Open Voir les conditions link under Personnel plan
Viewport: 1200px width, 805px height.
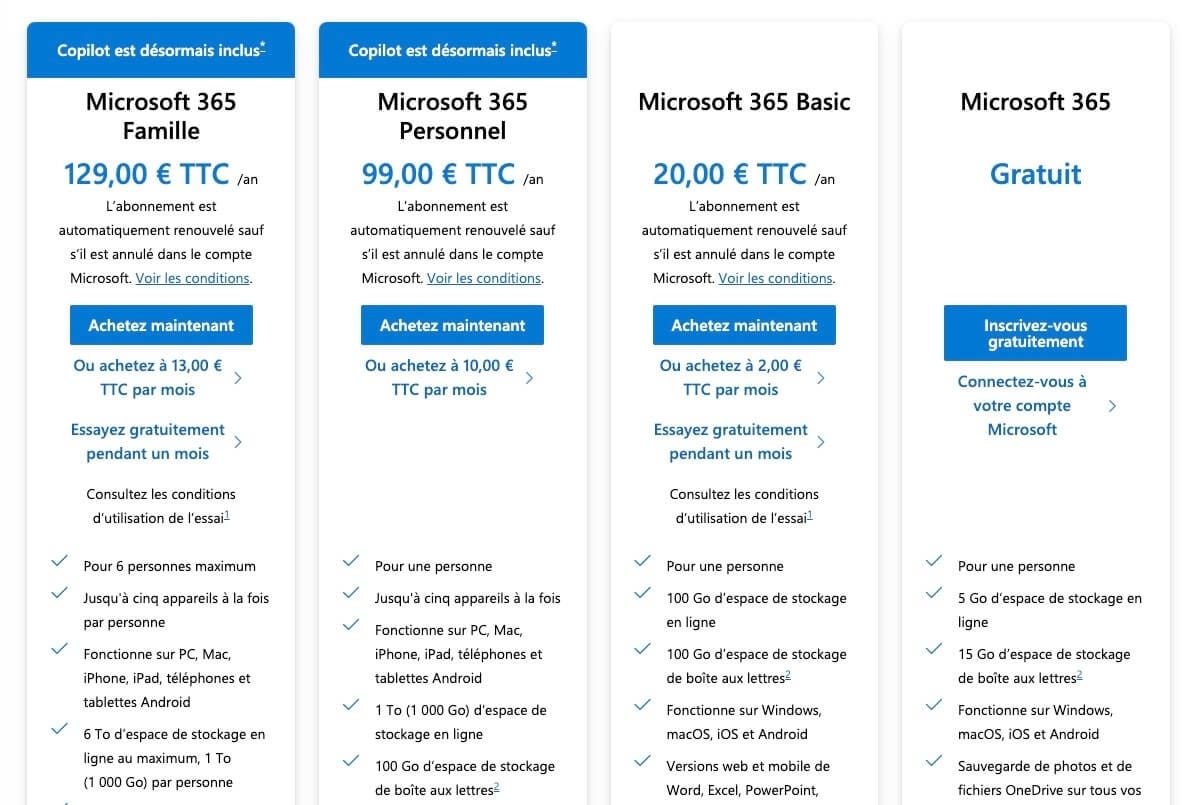tap(484, 278)
